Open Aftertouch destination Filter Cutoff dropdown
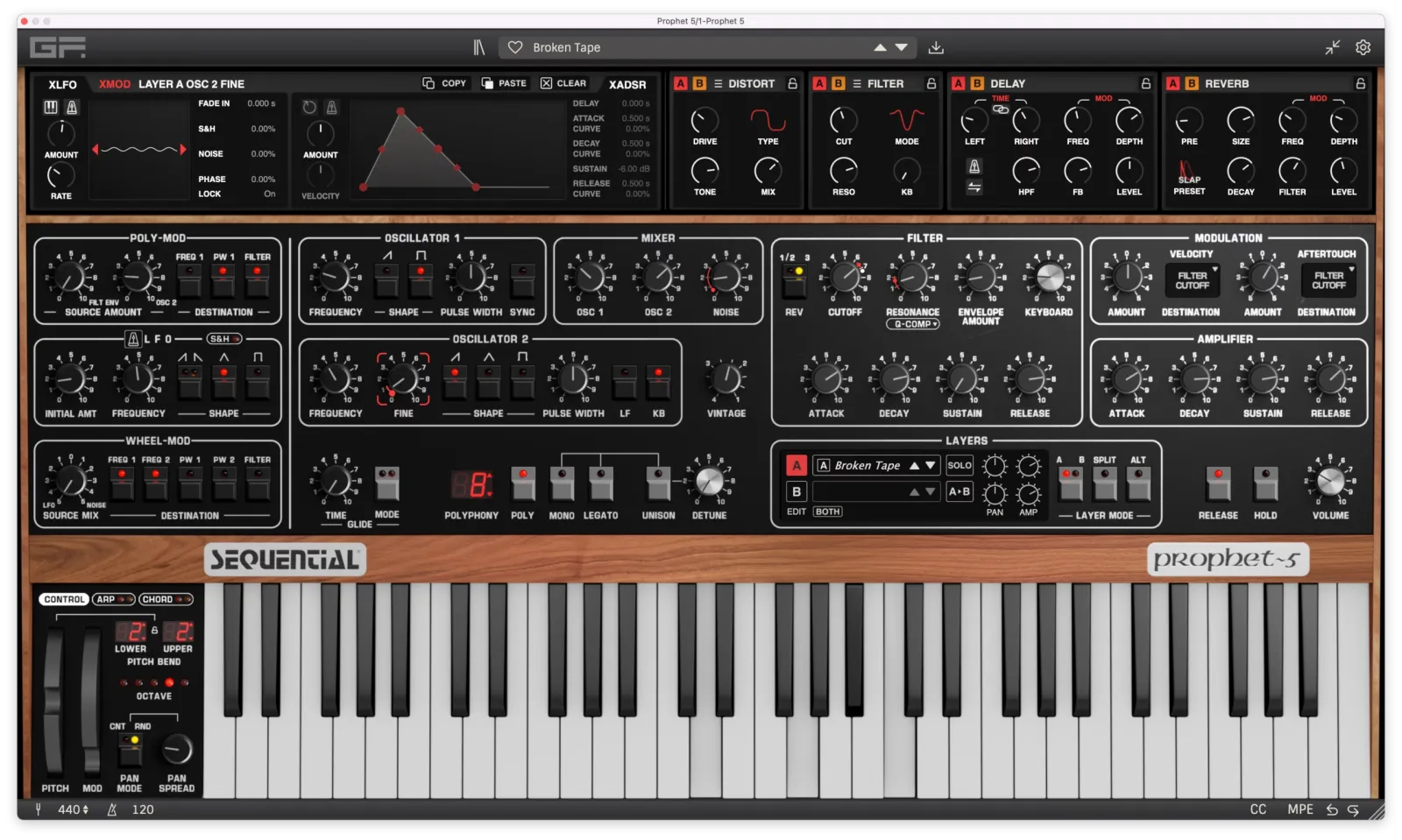This screenshot has width=1402, height=840. coord(1328,280)
